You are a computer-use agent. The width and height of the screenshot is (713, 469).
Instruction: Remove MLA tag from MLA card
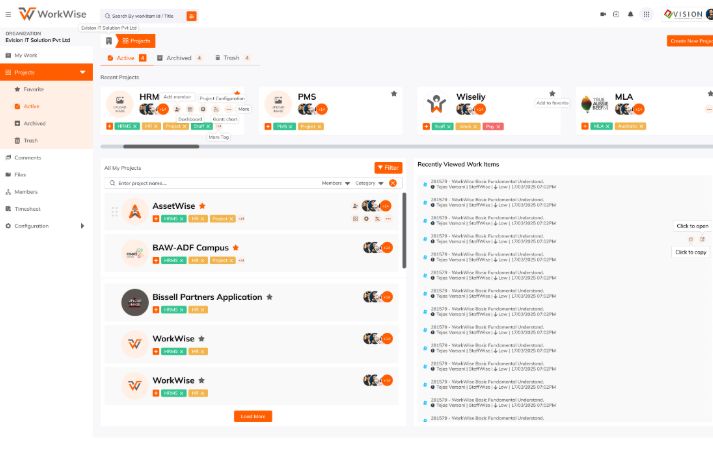point(609,126)
